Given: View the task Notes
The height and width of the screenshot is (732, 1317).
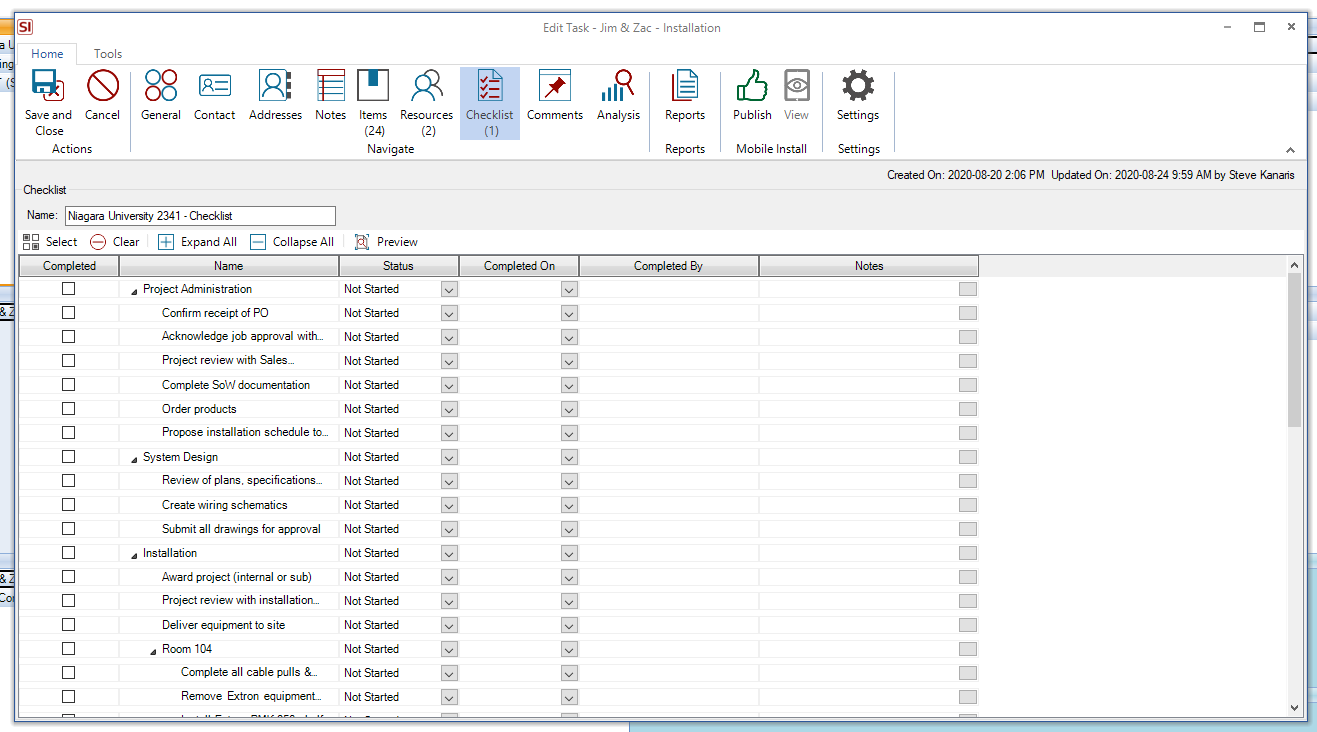Looking at the screenshot, I should tap(330, 95).
